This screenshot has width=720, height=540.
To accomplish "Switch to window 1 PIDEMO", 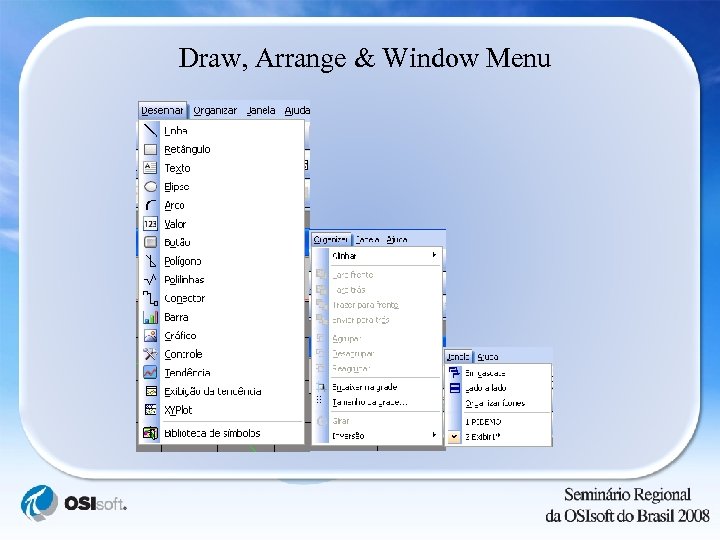I will (x=499, y=422).
